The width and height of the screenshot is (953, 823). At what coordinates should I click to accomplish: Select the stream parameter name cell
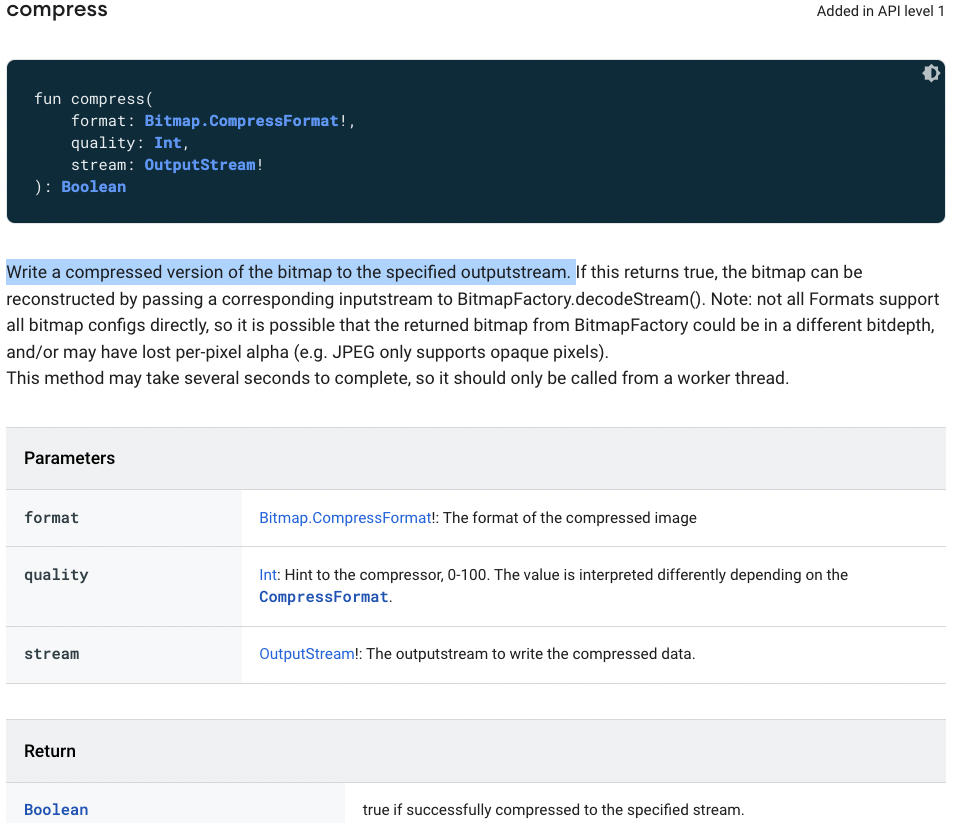[52, 654]
